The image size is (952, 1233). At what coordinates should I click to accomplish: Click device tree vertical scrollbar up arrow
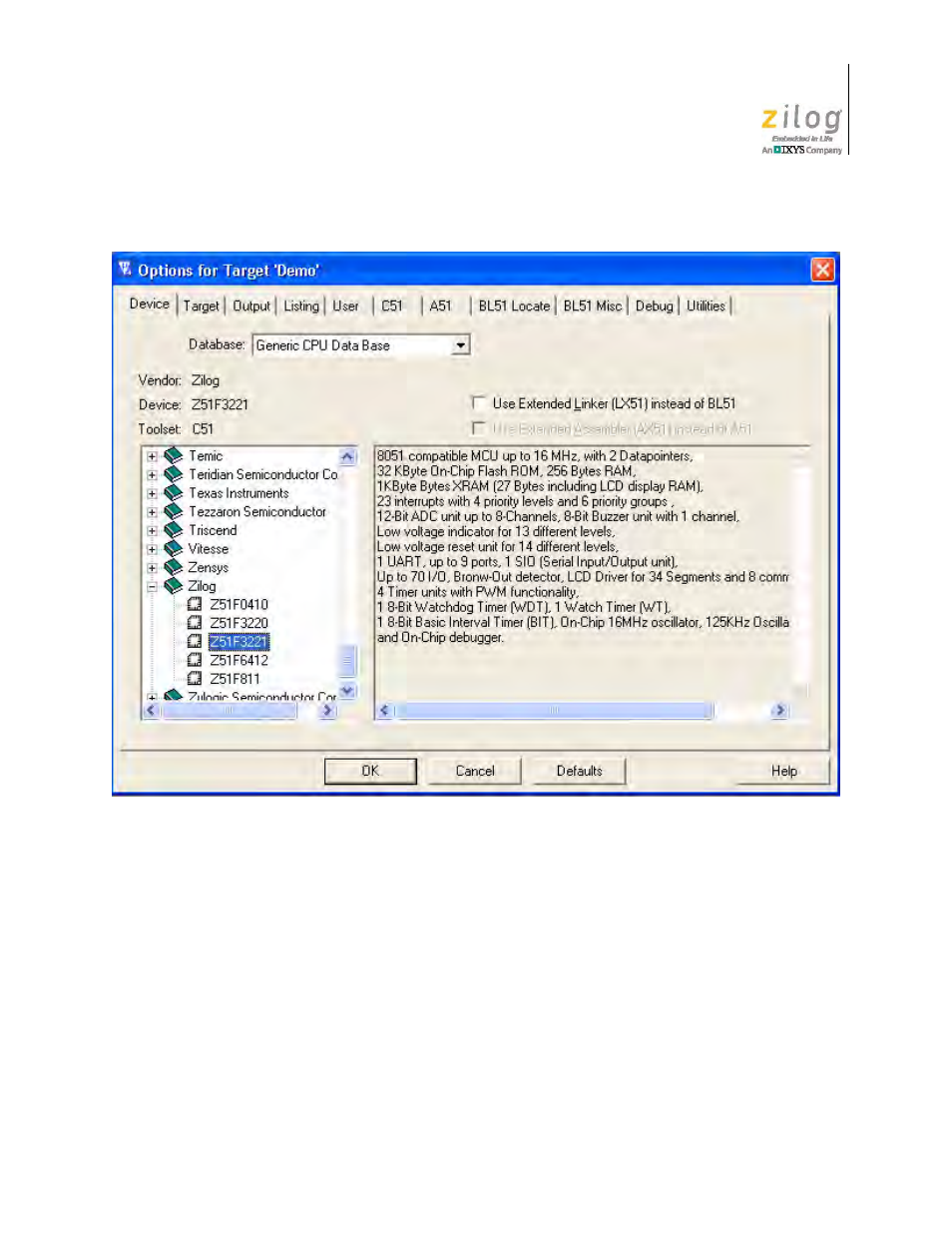(x=347, y=456)
